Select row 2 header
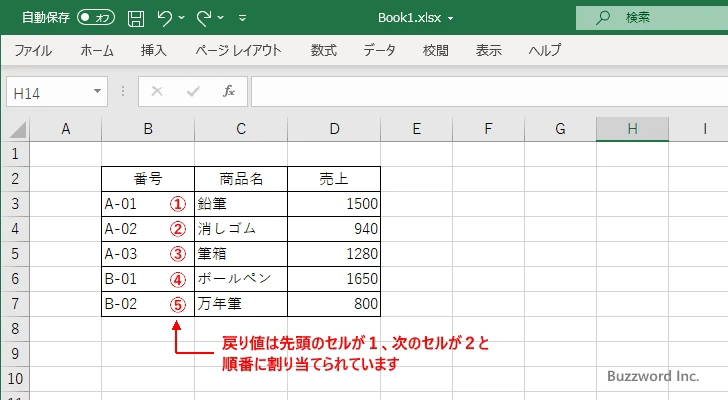This screenshot has width=728, height=400. pos(15,179)
